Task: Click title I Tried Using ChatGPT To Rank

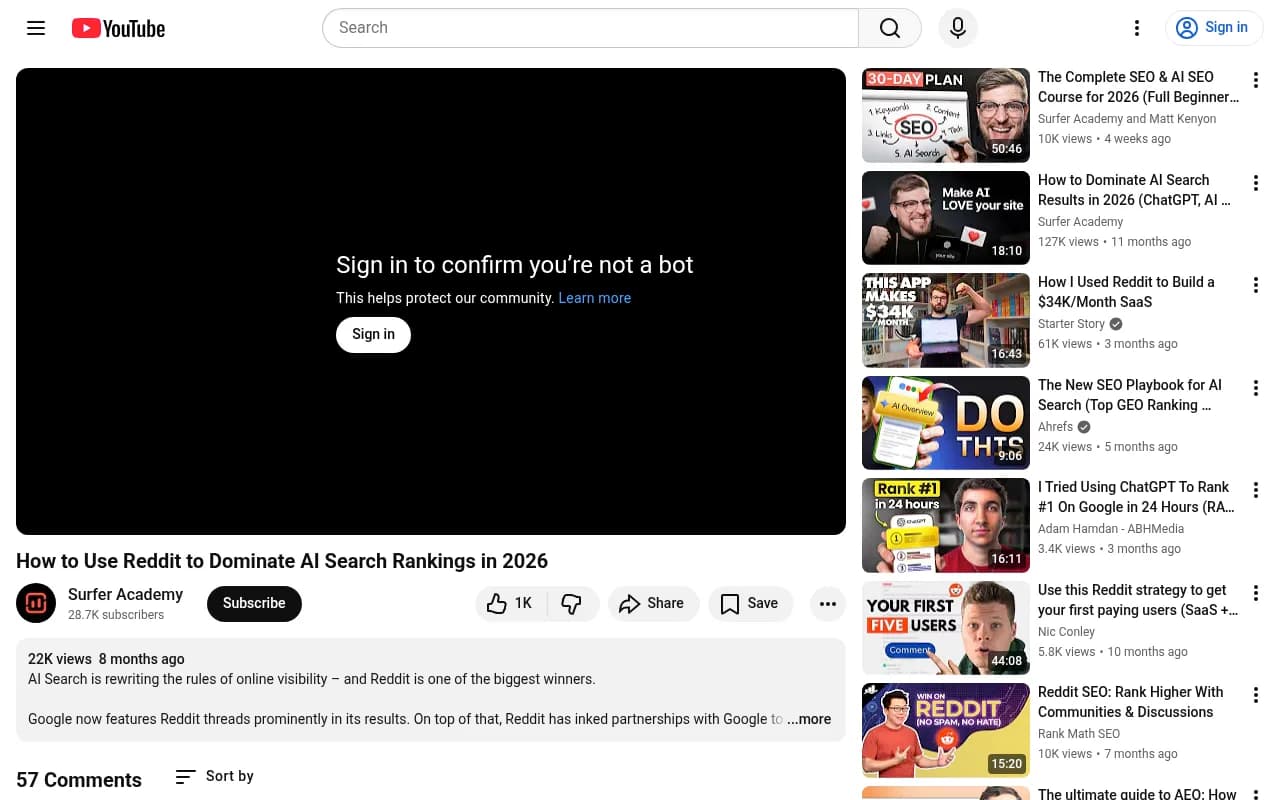Action: click(1136, 497)
